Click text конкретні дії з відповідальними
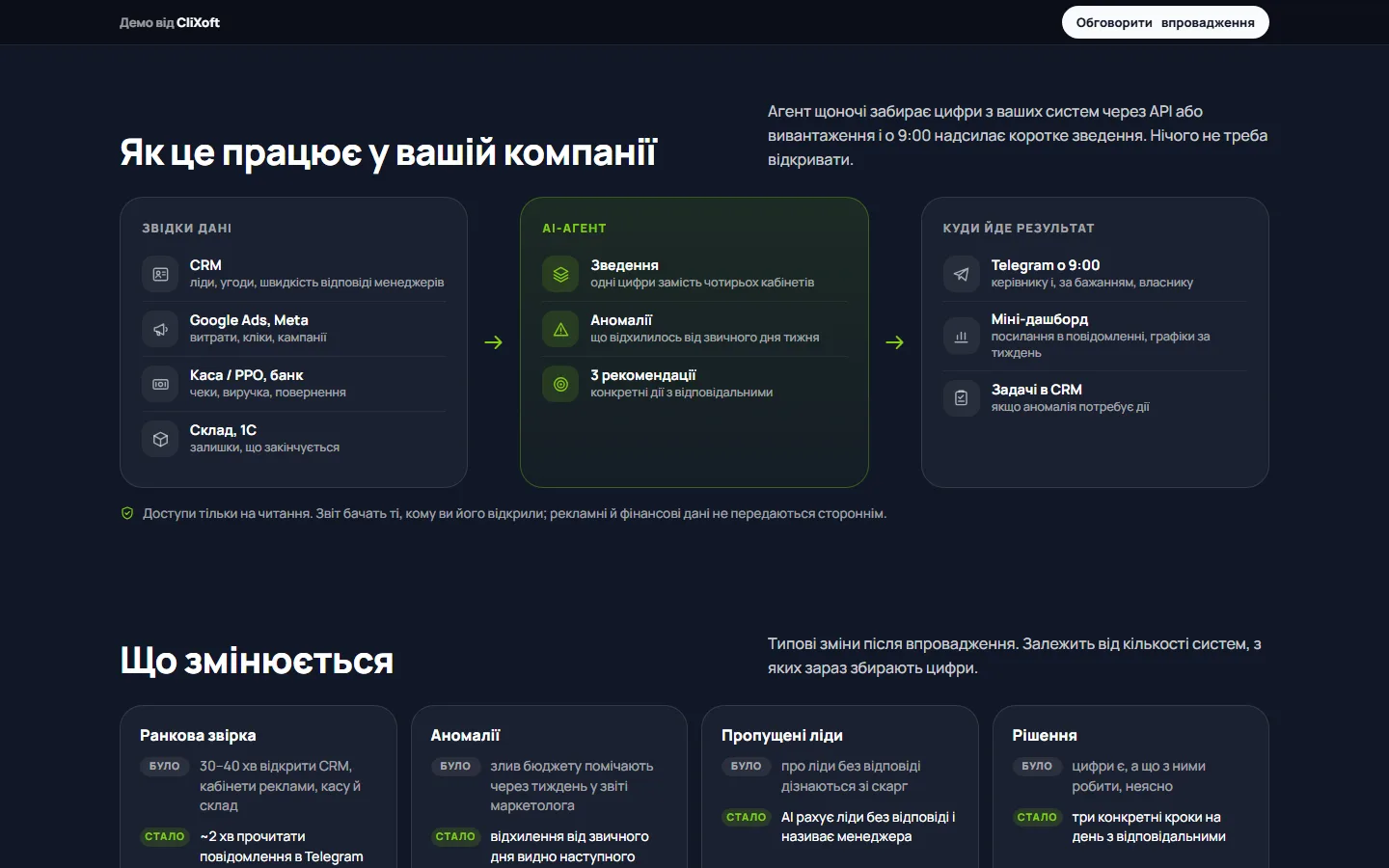 tap(682, 393)
